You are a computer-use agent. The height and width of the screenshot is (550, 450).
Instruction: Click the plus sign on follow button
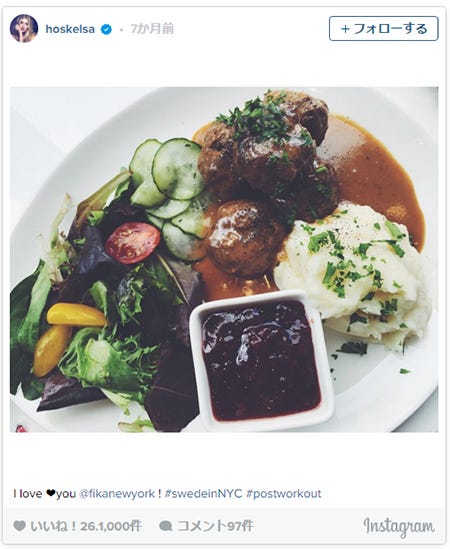click(345, 29)
